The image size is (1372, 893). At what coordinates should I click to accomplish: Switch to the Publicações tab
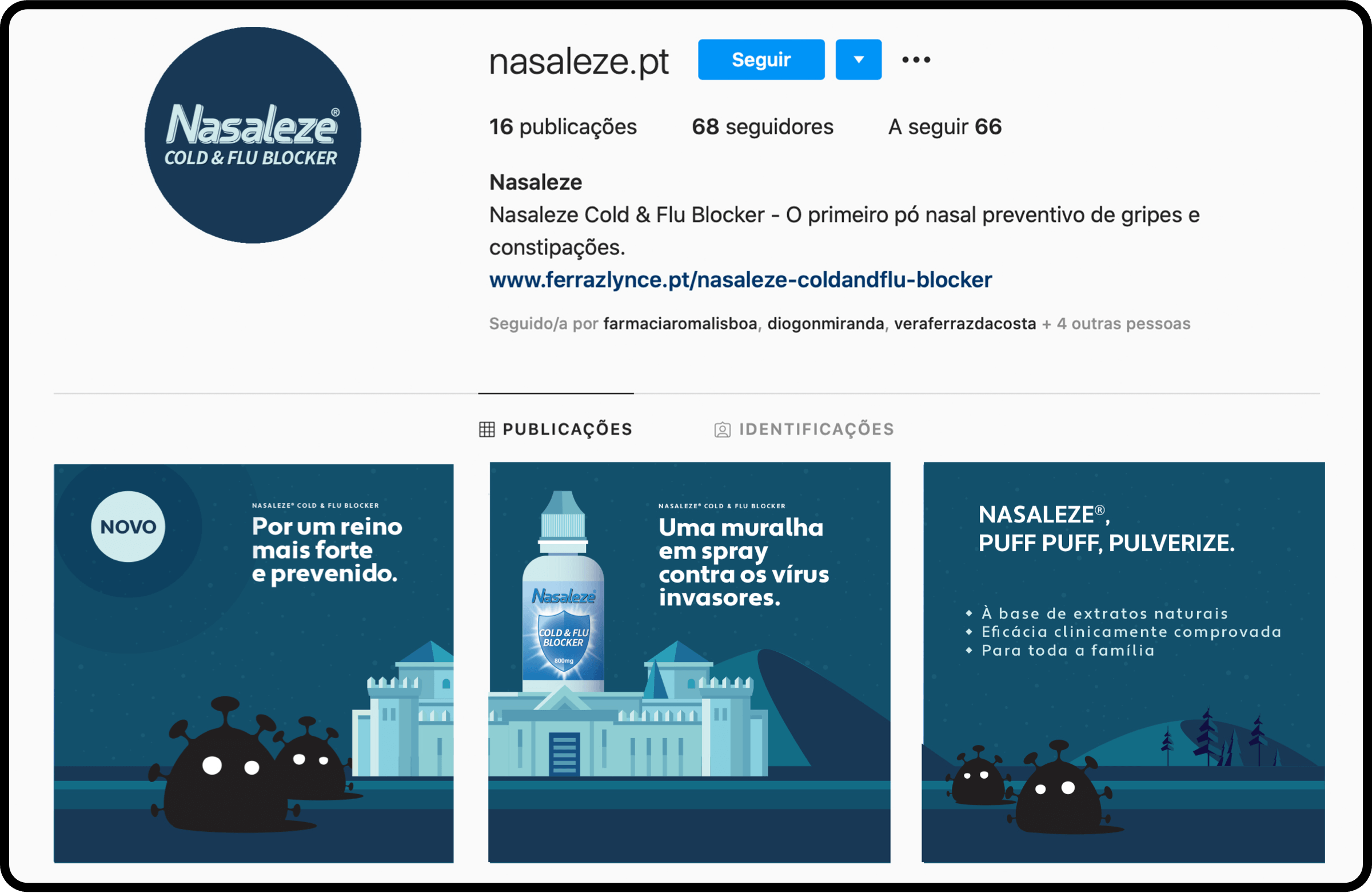(x=556, y=429)
